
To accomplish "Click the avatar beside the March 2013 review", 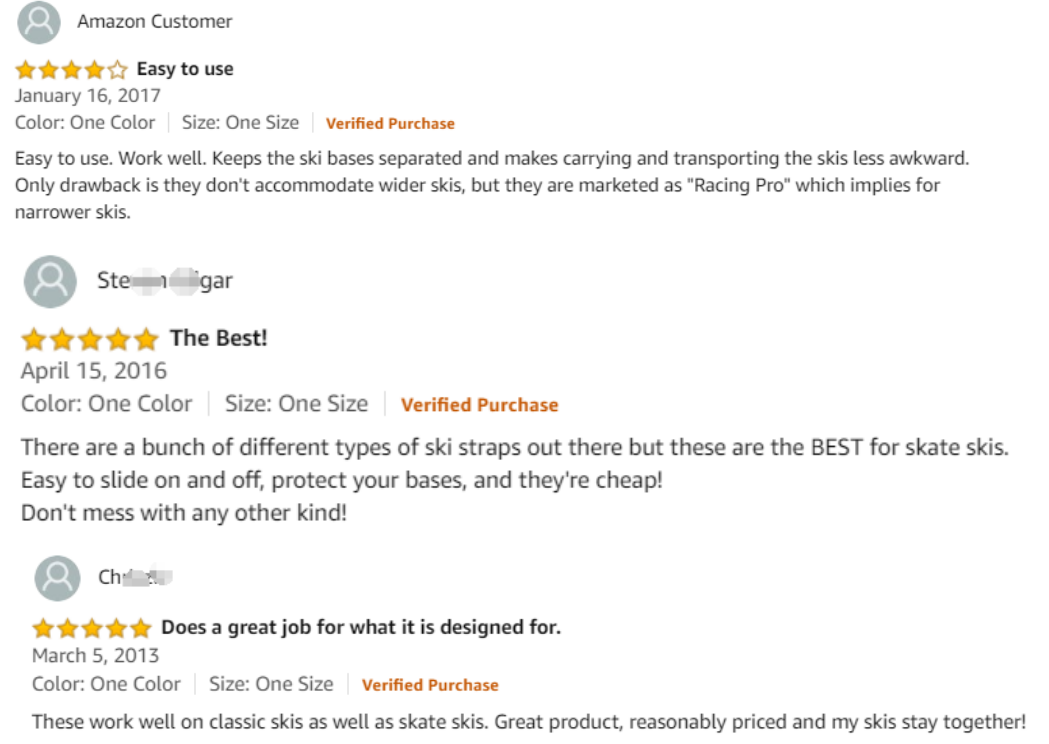I will [57, 578].
